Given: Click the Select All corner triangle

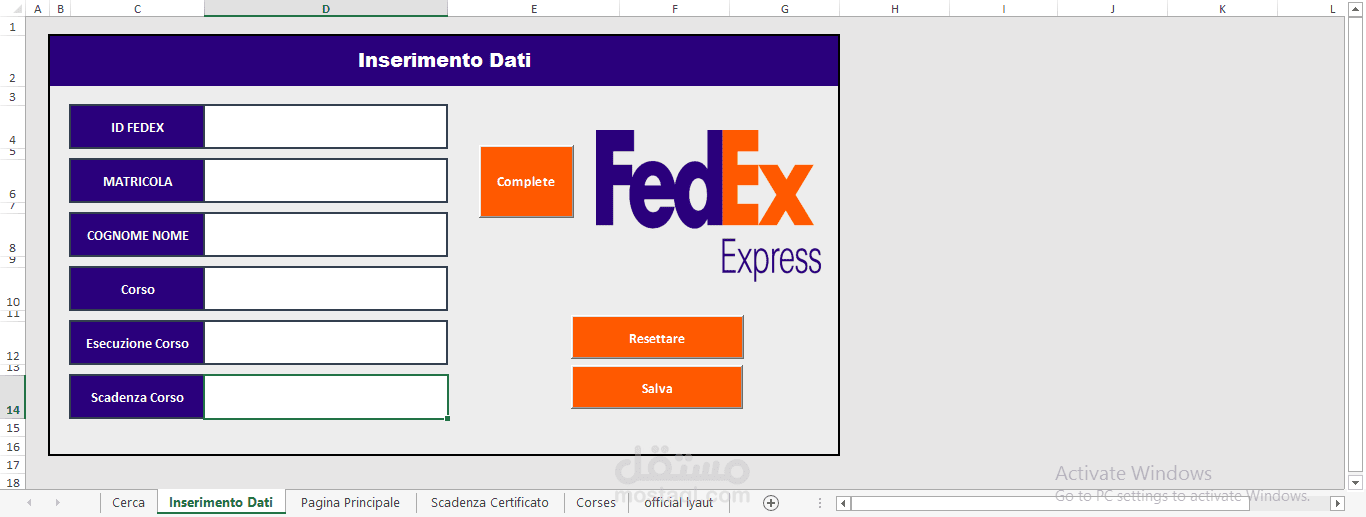Looking at the screenshot, I should tap(12, 8).
